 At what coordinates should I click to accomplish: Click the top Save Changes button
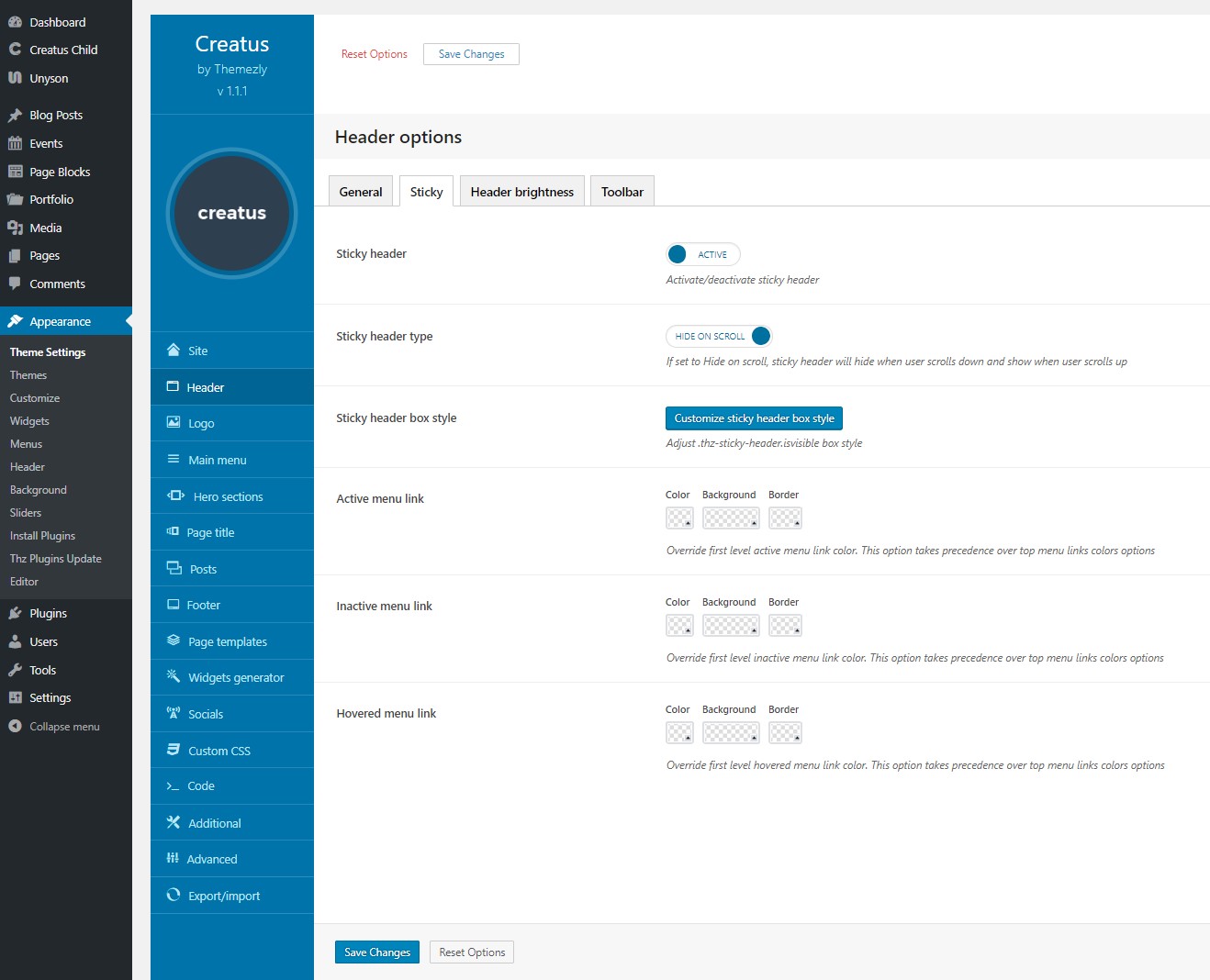471,54
